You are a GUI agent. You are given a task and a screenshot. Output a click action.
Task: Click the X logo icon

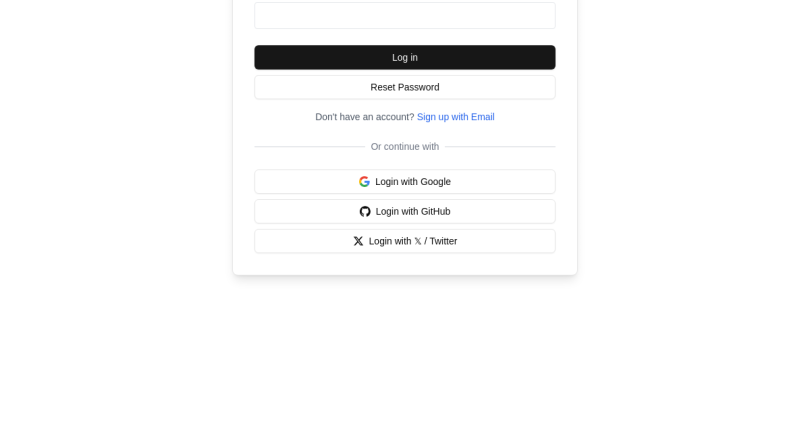(x=358, y=241)
